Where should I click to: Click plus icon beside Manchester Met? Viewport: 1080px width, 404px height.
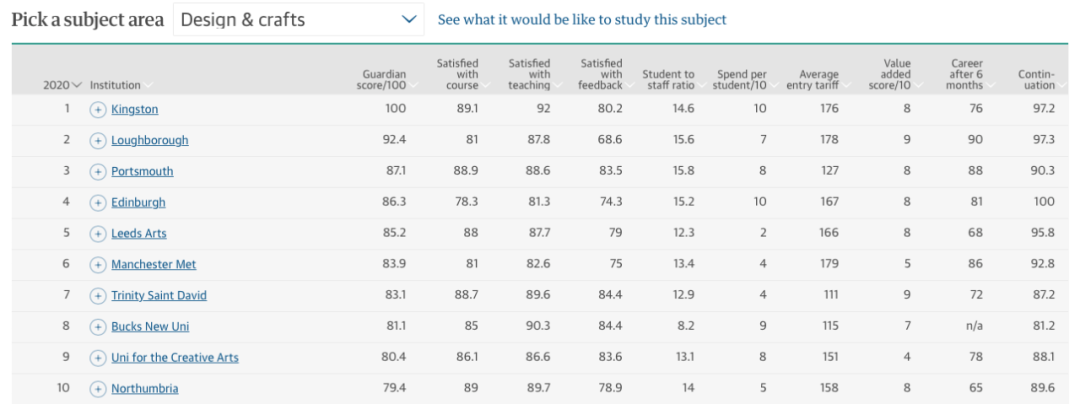[x=98, y=265]
